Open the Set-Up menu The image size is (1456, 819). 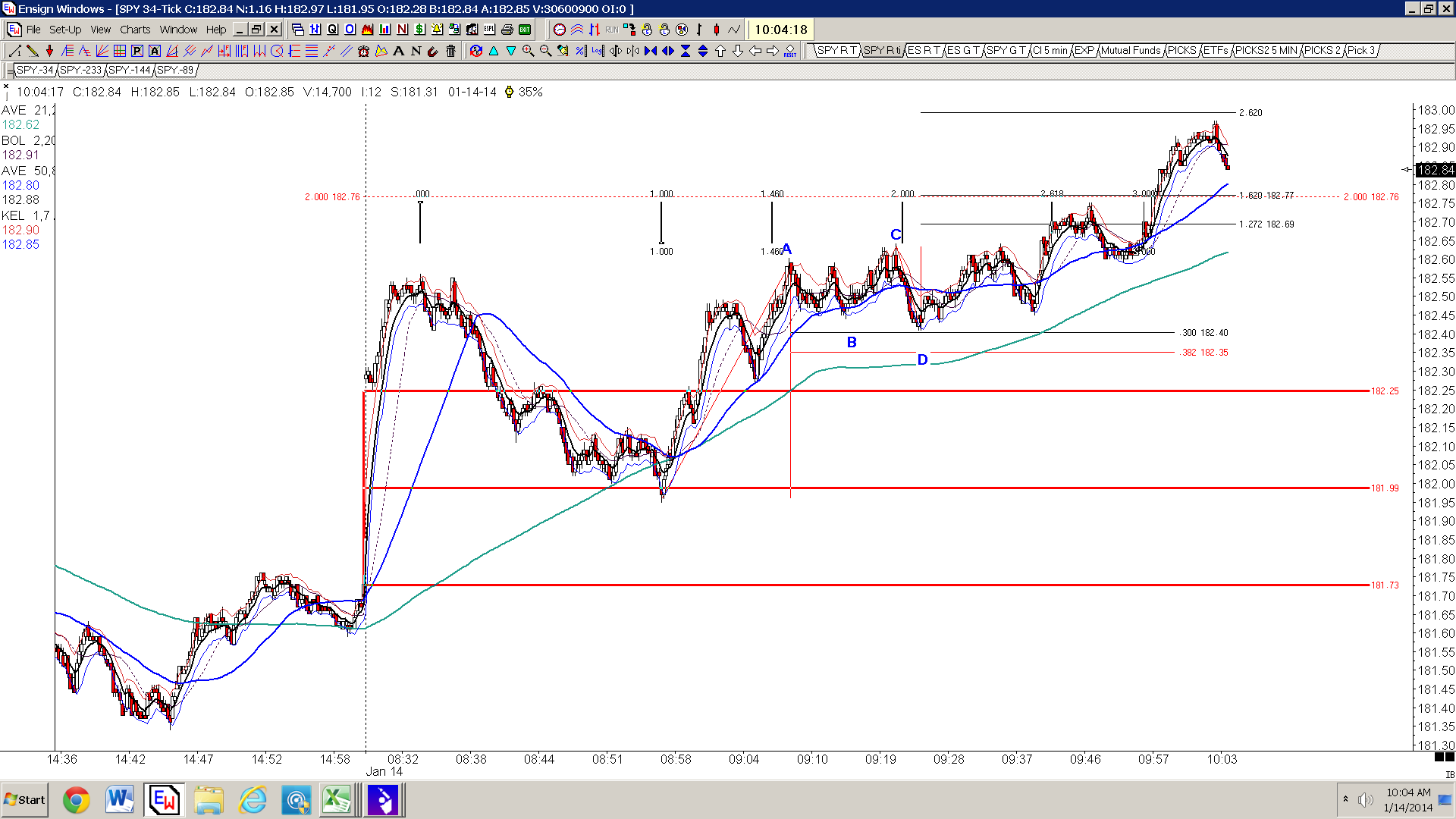[65, 30]
